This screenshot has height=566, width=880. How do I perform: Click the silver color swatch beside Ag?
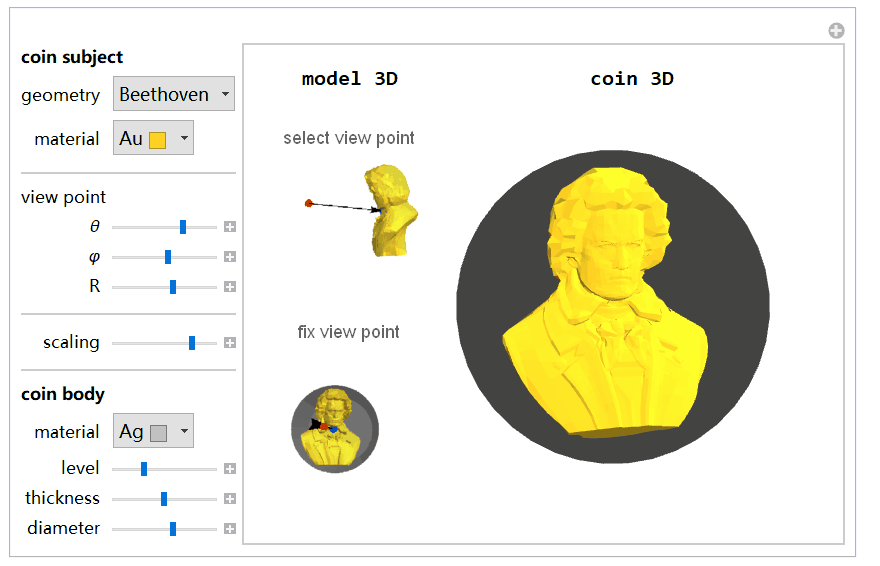tap(159, 433)
